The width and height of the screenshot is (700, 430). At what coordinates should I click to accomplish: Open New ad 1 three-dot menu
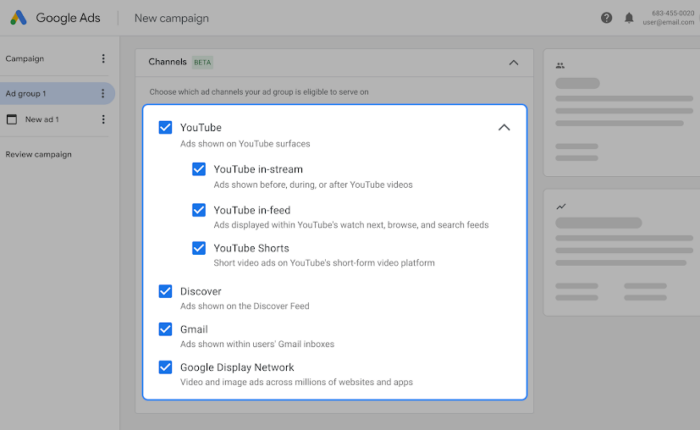point(102,119)
